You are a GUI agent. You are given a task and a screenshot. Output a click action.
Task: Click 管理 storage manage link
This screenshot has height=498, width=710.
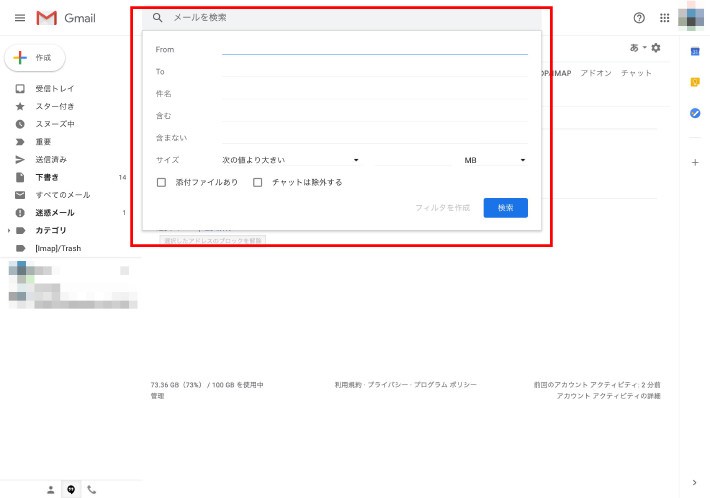tap(157, 396)
